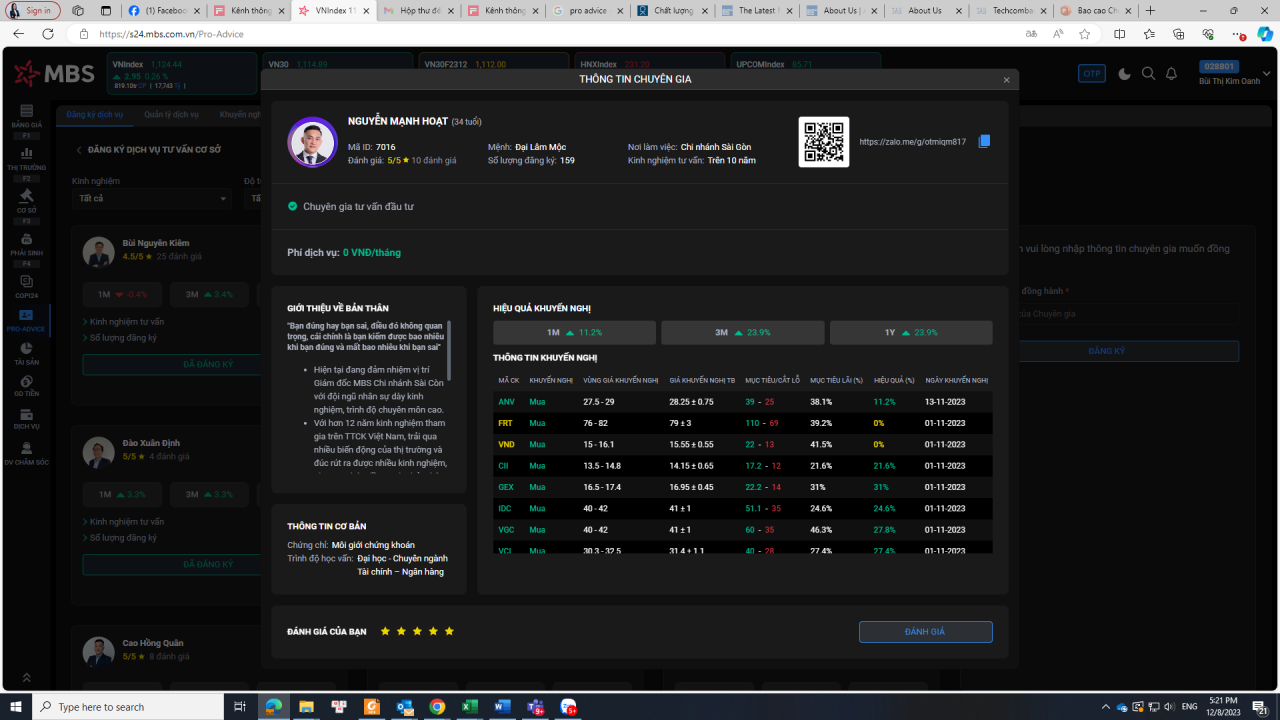
Task: Click ANV stock code in table
Action: pos(507,402)
